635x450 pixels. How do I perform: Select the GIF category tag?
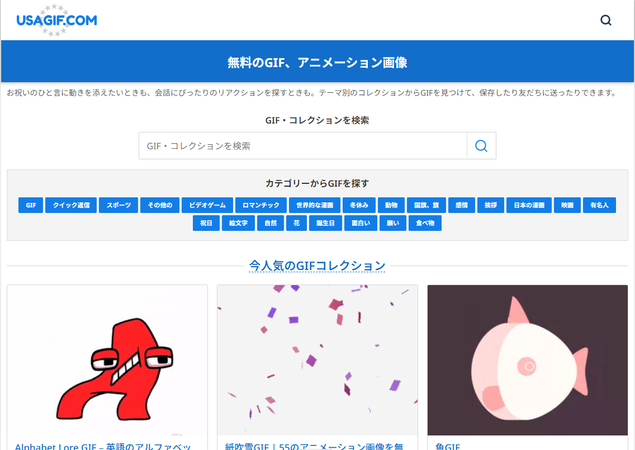coord(31,205)
